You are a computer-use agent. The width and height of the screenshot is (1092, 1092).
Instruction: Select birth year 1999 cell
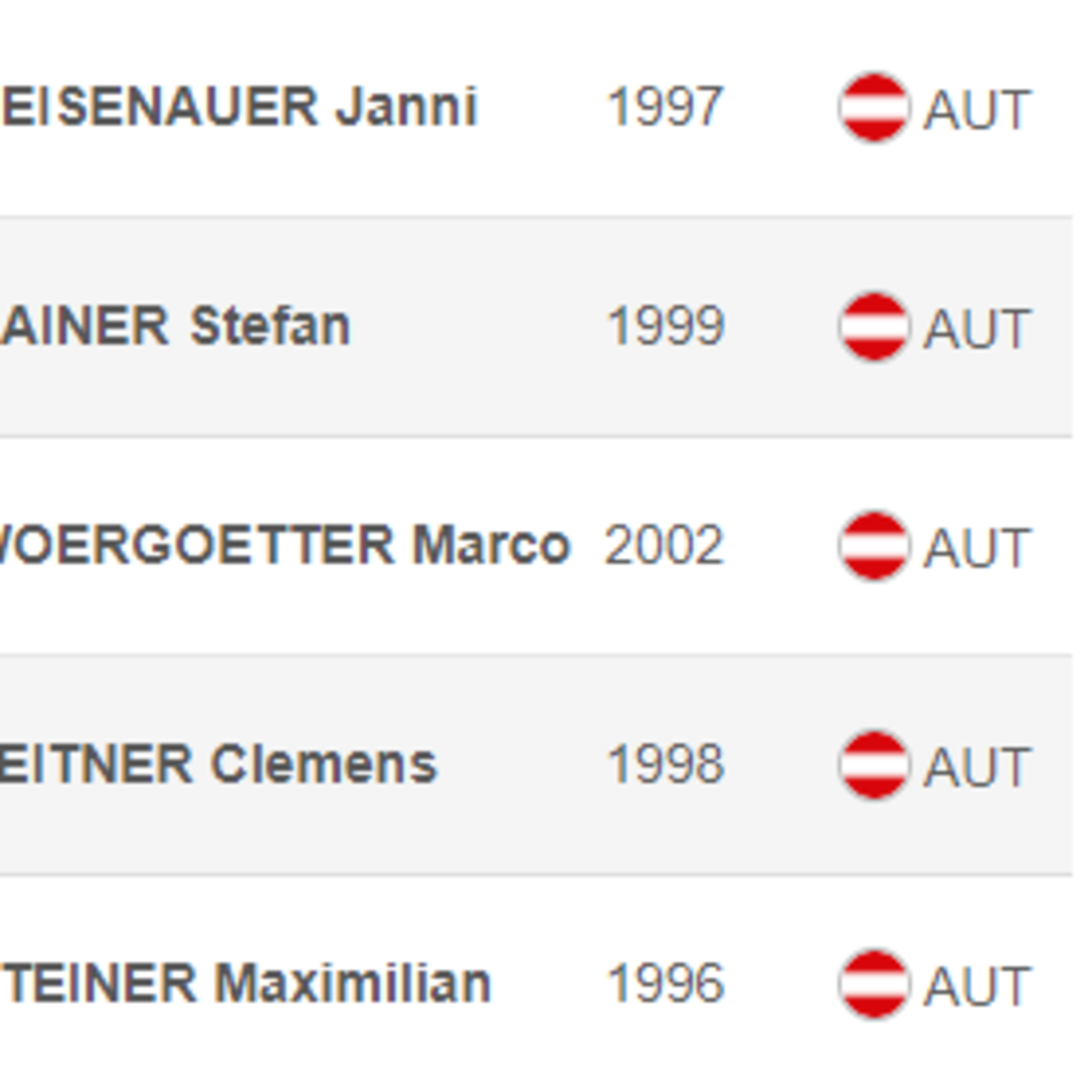pos(665,325)
